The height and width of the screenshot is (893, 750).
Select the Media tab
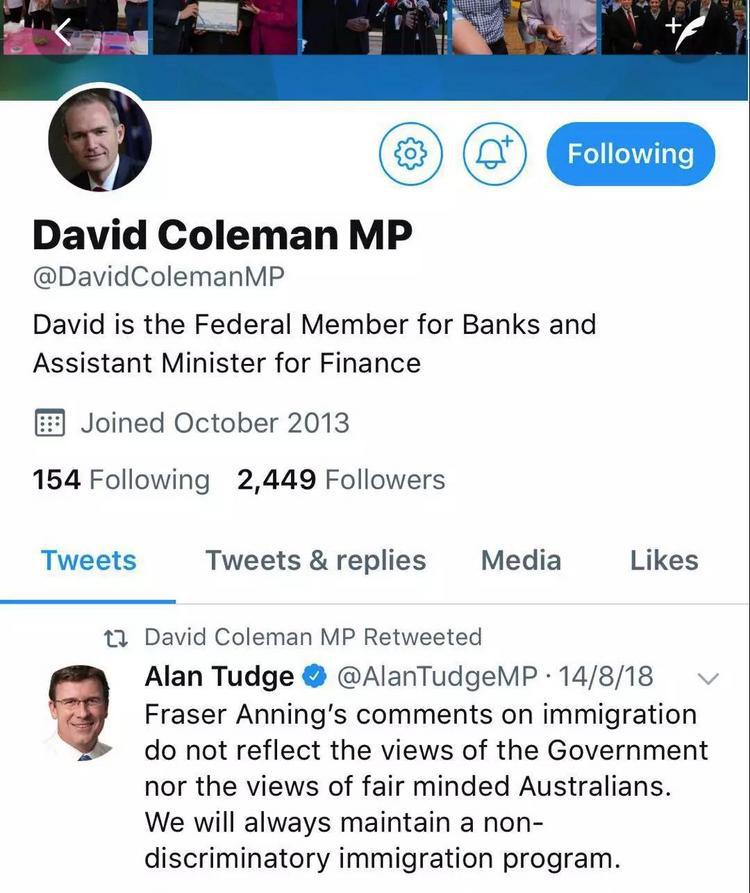pyautogui.click(x=520, y=561)
